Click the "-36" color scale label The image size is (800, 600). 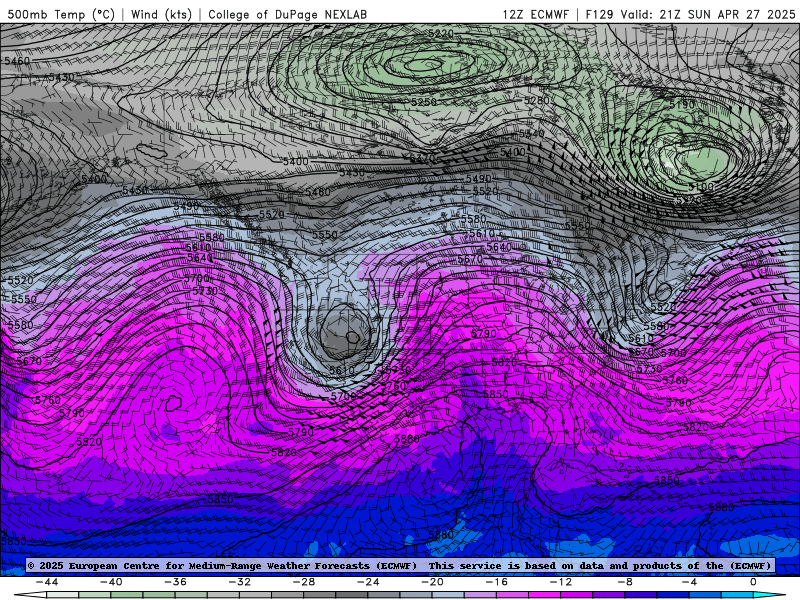(x=176, y=582)
